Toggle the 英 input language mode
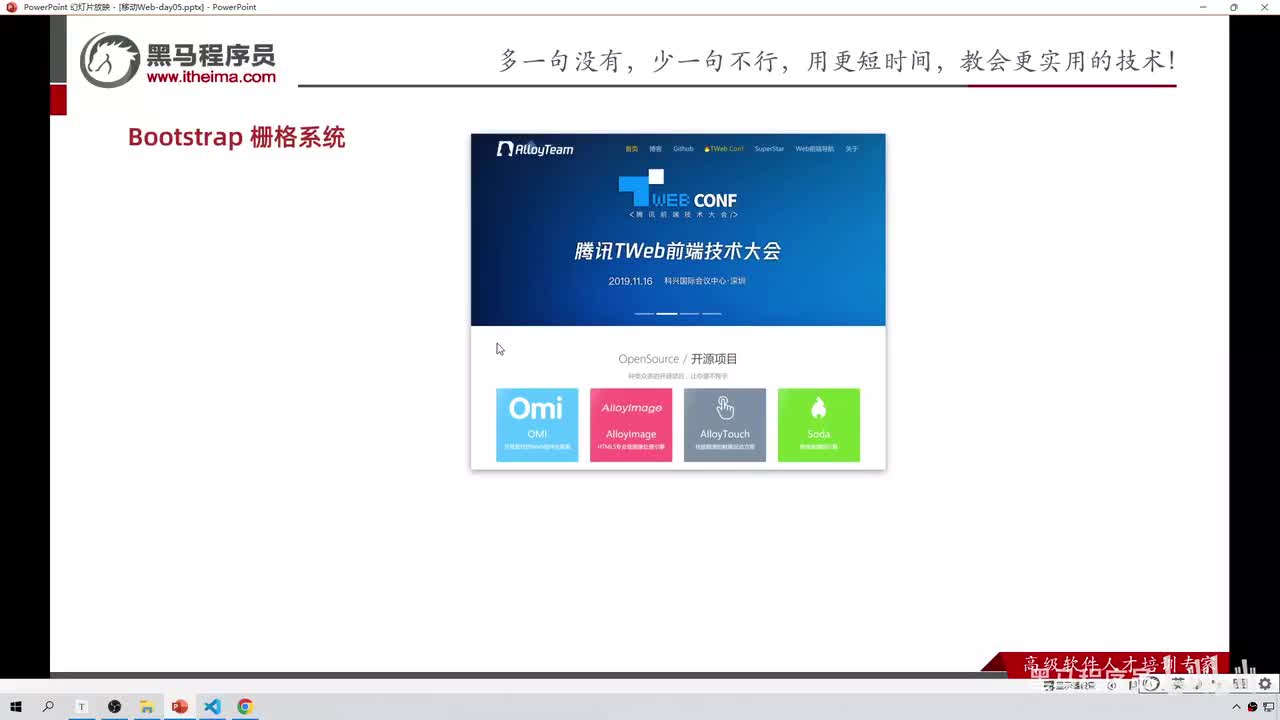Viewport: 1280px width, 720px height. point(1178,684)
